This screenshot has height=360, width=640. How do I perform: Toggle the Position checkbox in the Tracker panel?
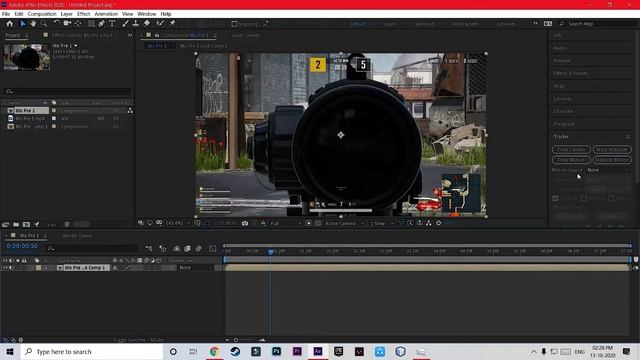click(555, 198)
